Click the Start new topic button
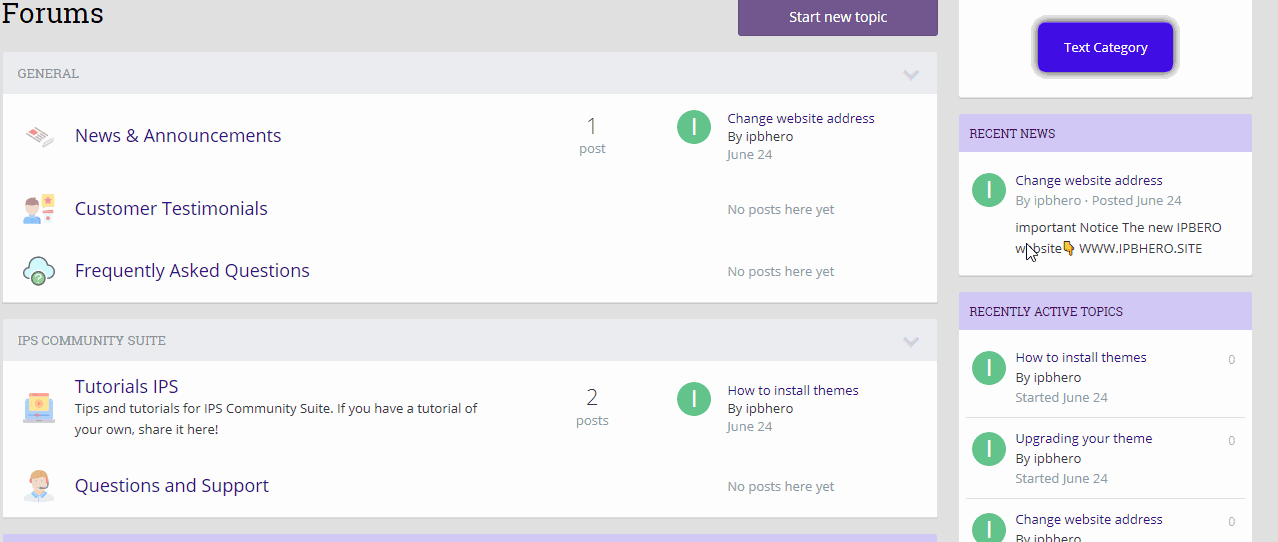The width and height of the screenshot is (1278, 542). pyautogui.click(x=837, y=17)
